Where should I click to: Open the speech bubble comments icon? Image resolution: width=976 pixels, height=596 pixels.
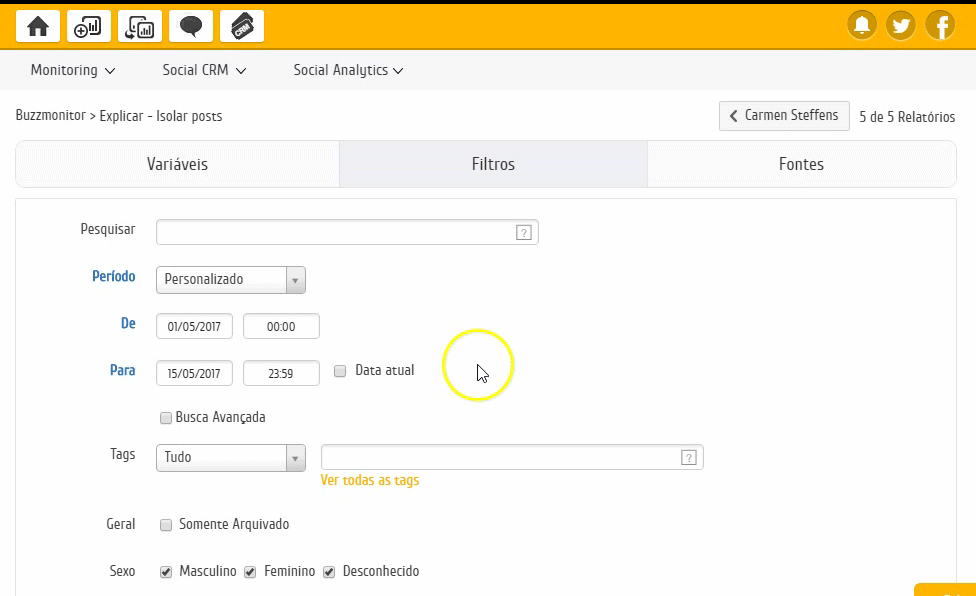tap(191, 27)
